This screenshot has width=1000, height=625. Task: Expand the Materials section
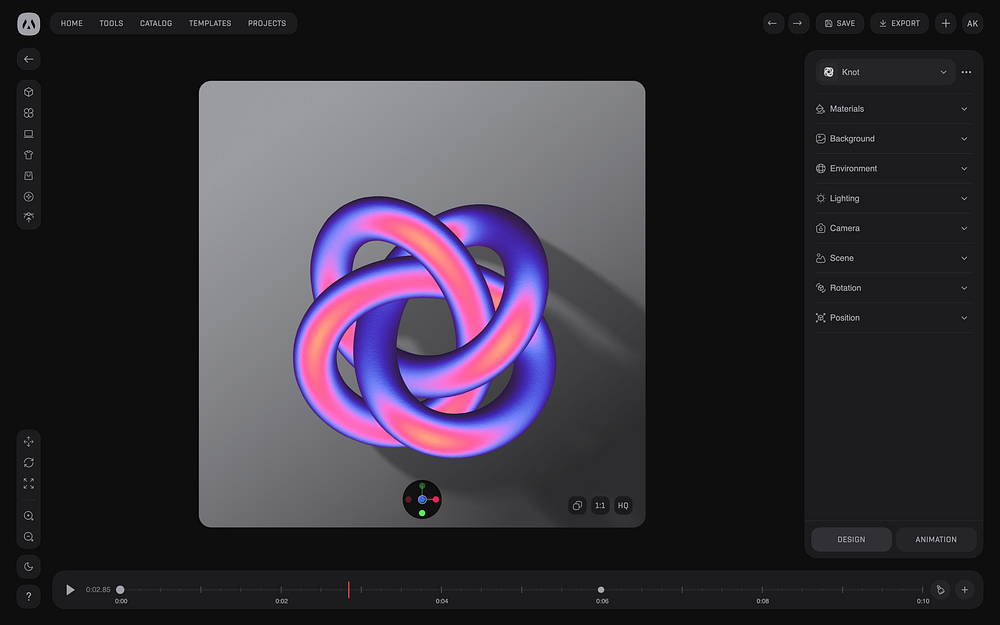coord(893,109)
